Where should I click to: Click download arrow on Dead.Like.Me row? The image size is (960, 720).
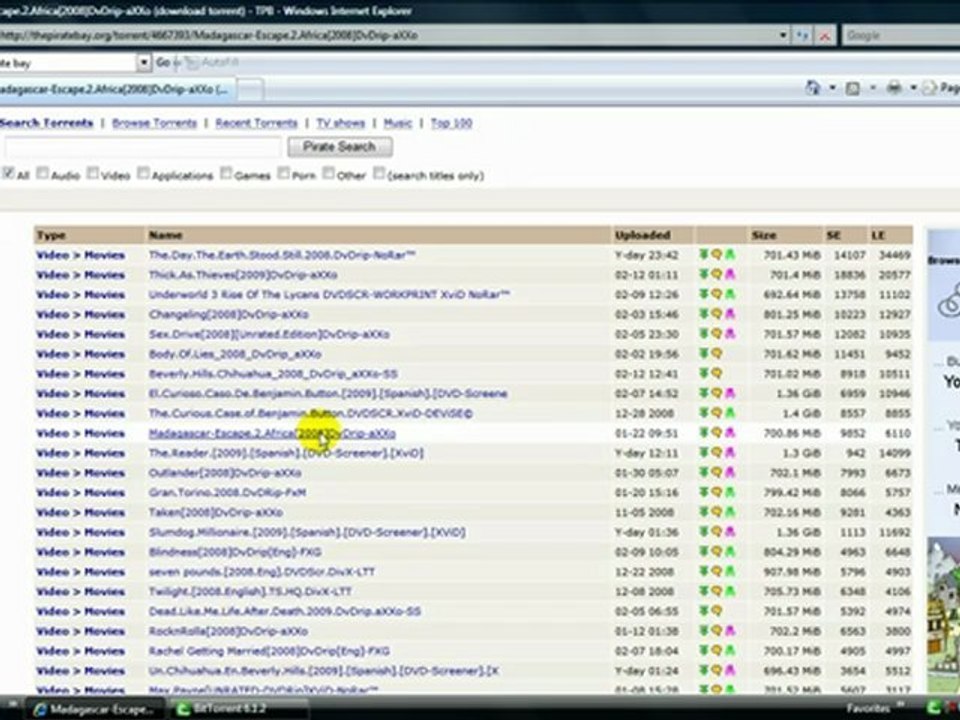tap(703, 610)
